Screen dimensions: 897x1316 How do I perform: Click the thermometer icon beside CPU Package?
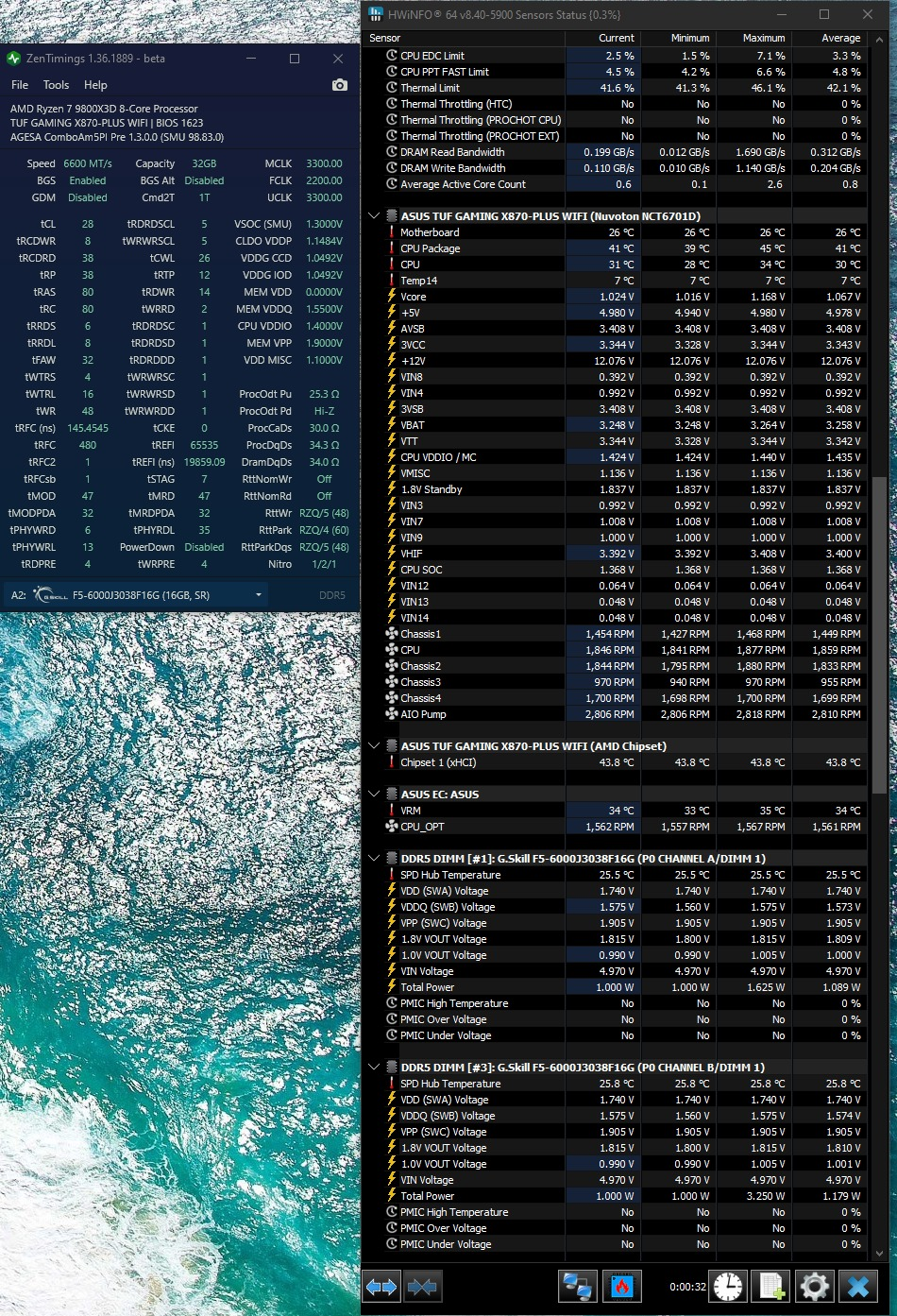coord(392,248)
